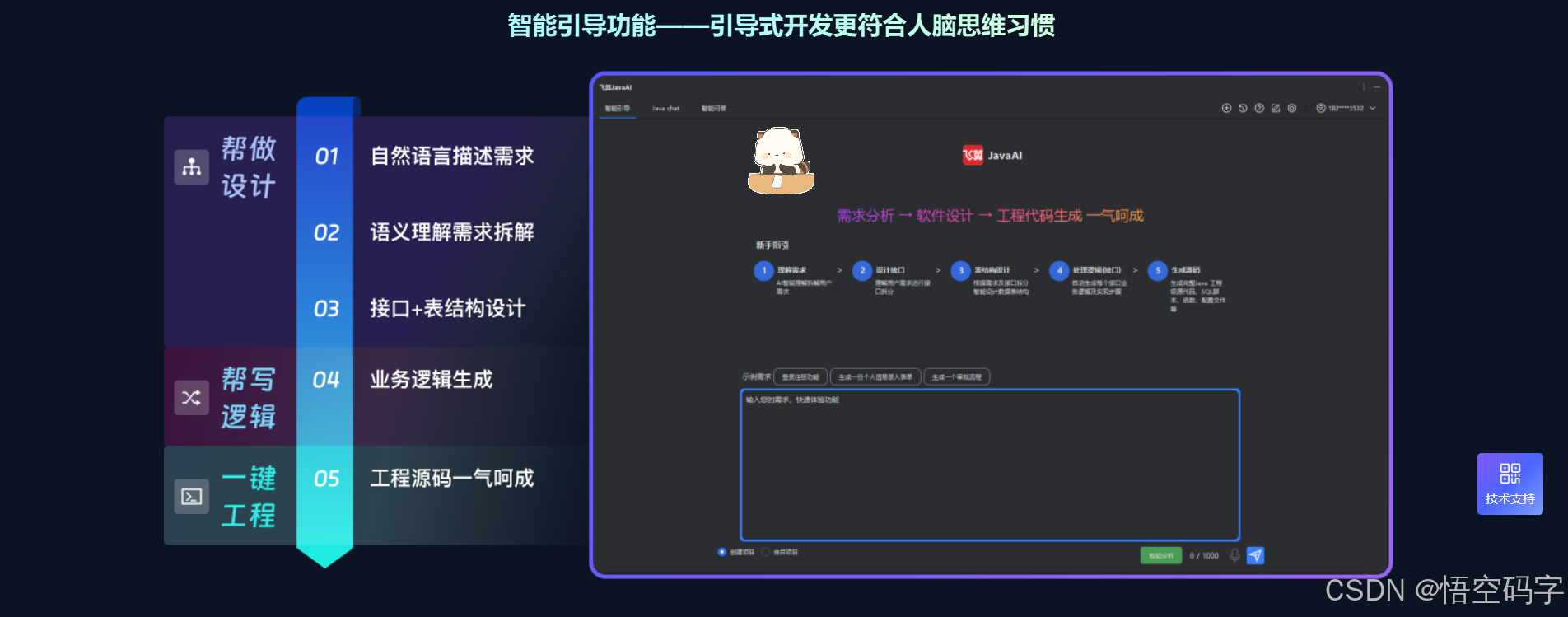
Task: Select the 合并项目 radio button
Action: tap(765, 552)
